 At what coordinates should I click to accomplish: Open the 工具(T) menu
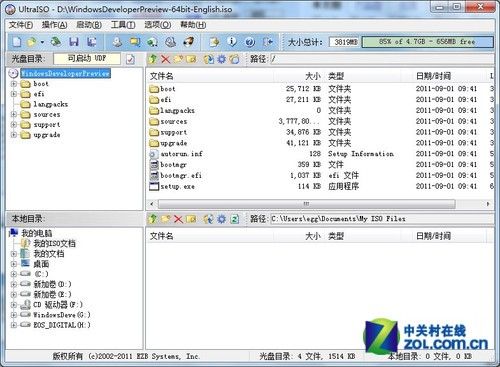[123, 25]
